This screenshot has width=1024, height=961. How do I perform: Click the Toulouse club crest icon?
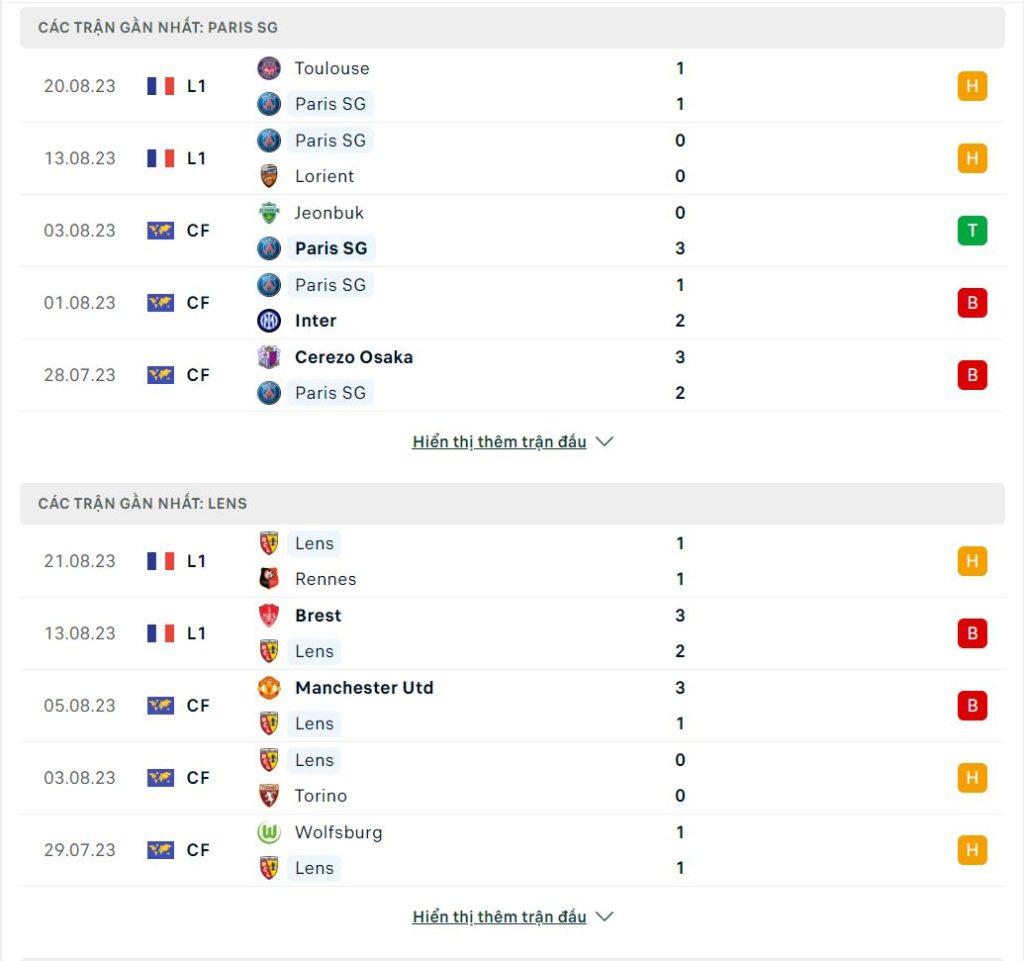[x=268, y=68]
